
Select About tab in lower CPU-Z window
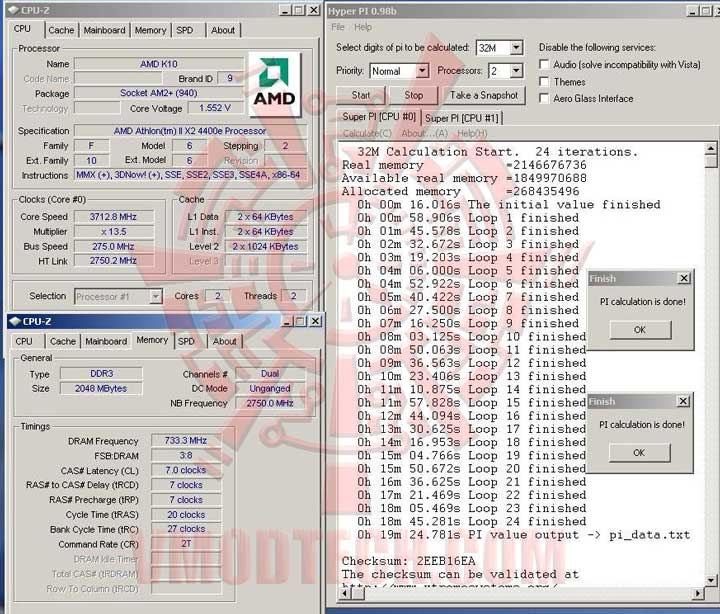point(224,341)
